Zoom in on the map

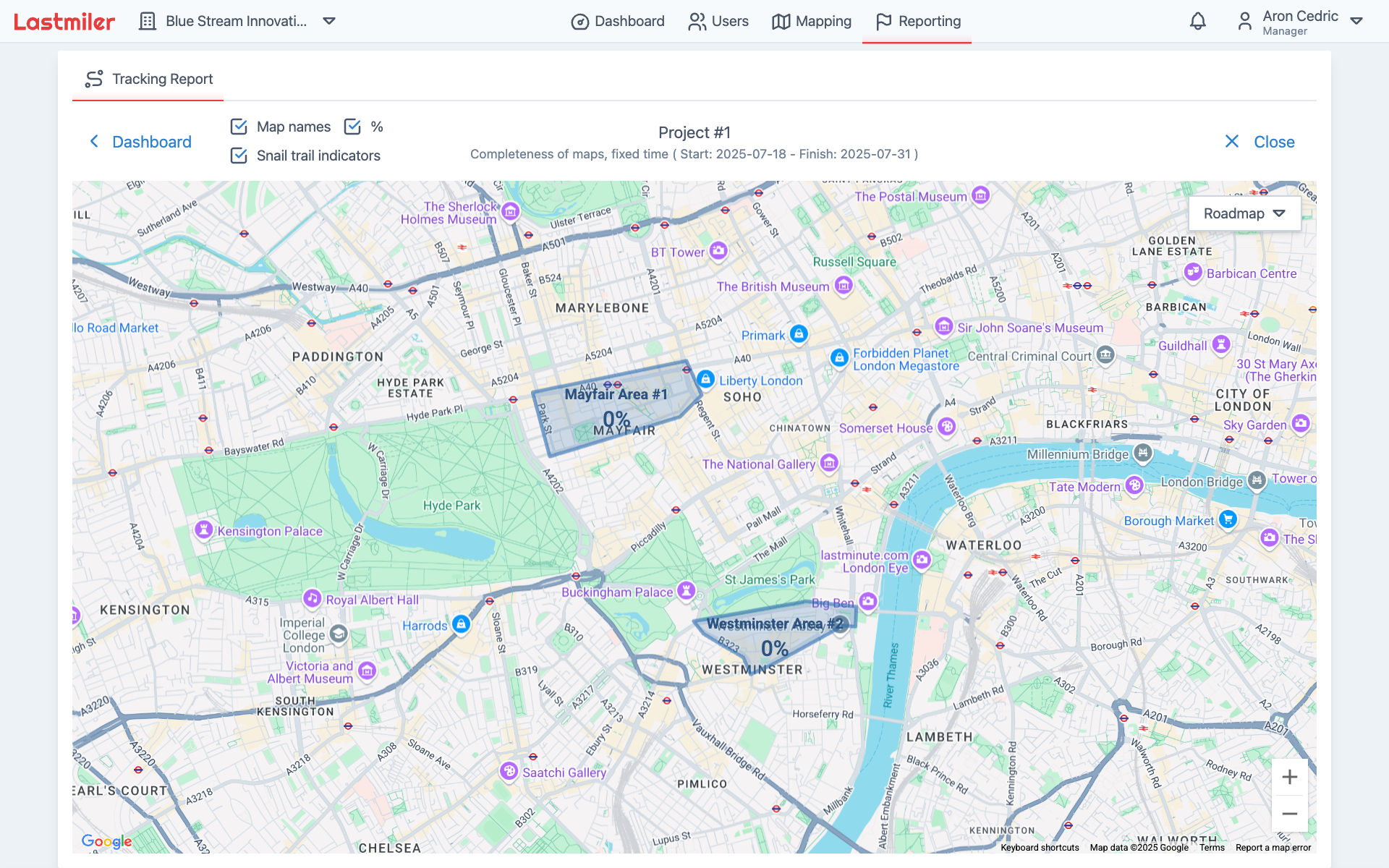(x=1289, y=777)
